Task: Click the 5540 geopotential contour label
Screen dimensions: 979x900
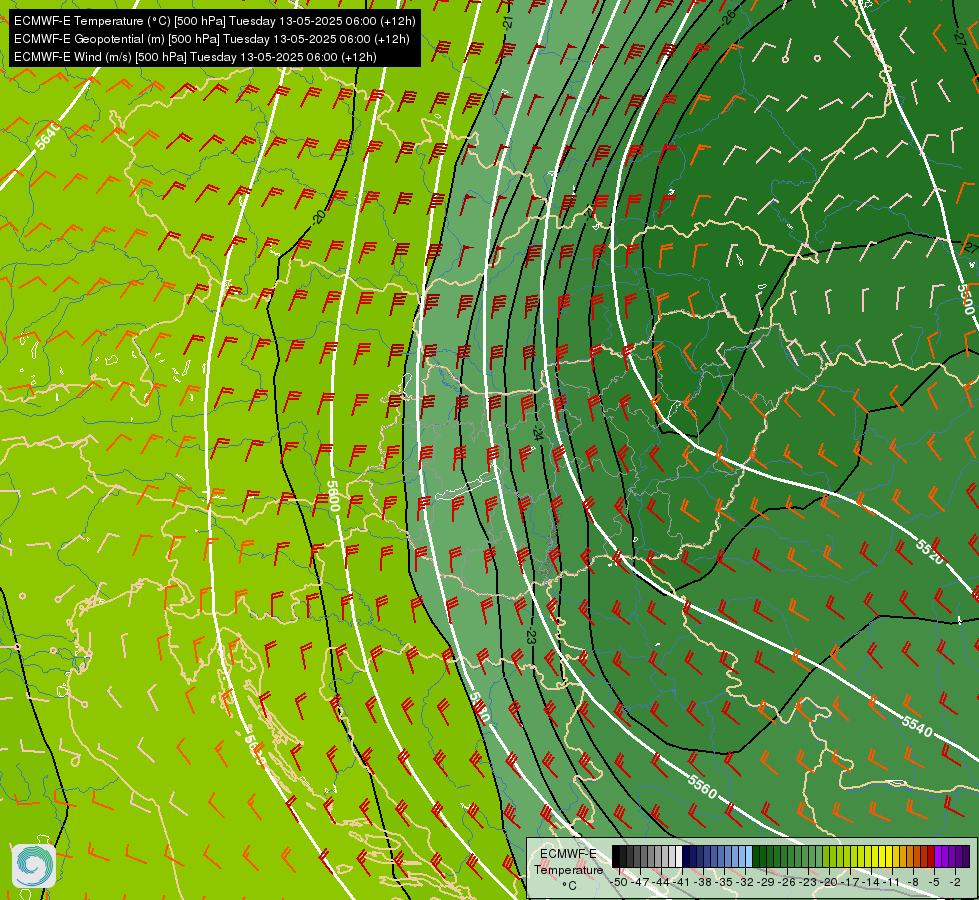Action: (917, 726)
